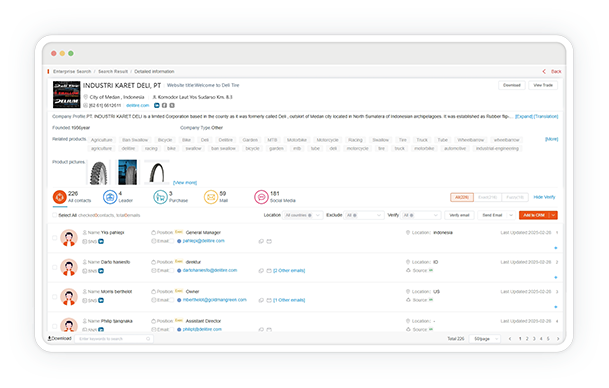Click mail icon in direktur row
Viewport: 609px width, 388px height.
tap(269, 271)
